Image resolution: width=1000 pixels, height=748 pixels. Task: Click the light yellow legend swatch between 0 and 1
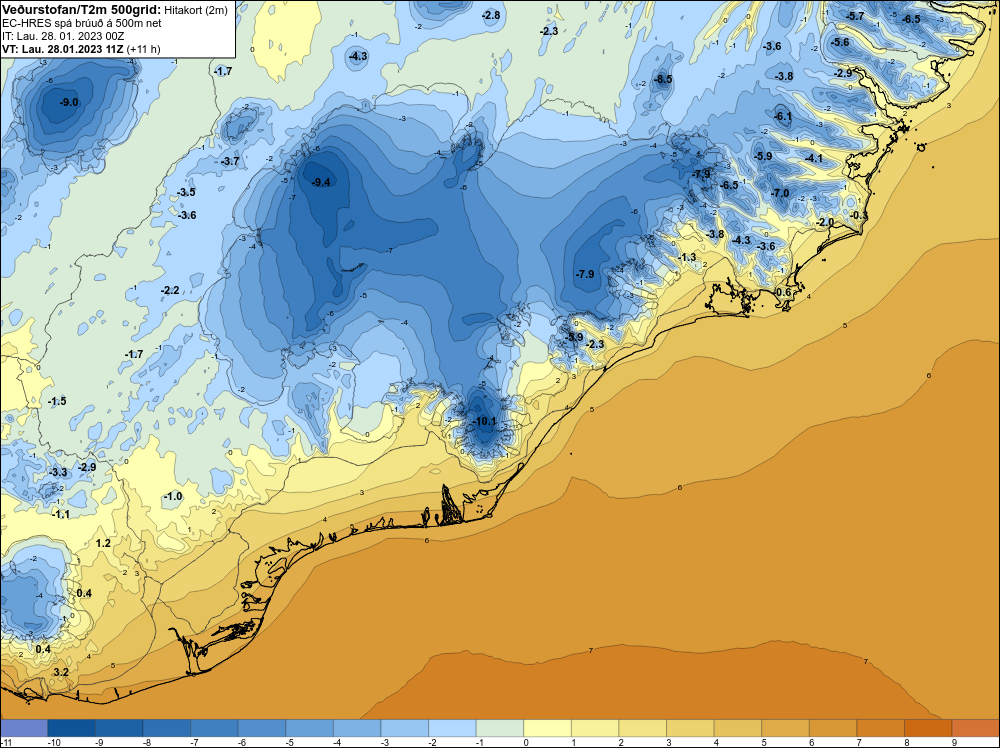(547, 728)
